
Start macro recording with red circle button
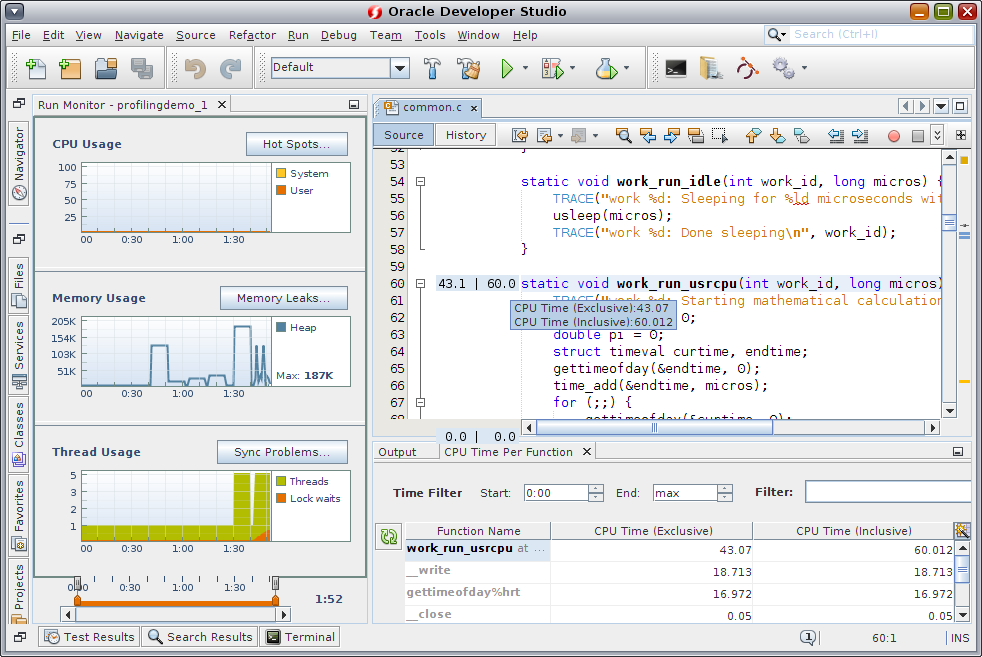893,135
